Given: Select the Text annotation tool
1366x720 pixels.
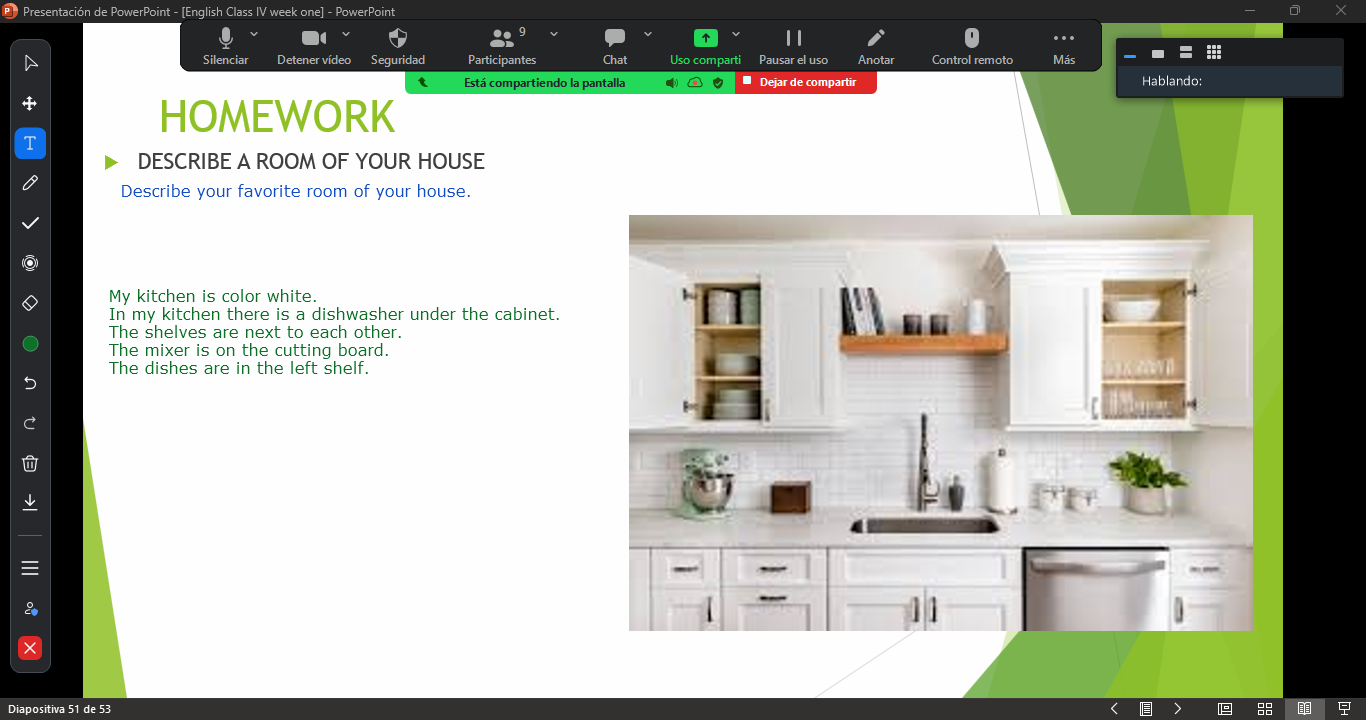Looking at the screenshot, I should pos(30,143).
